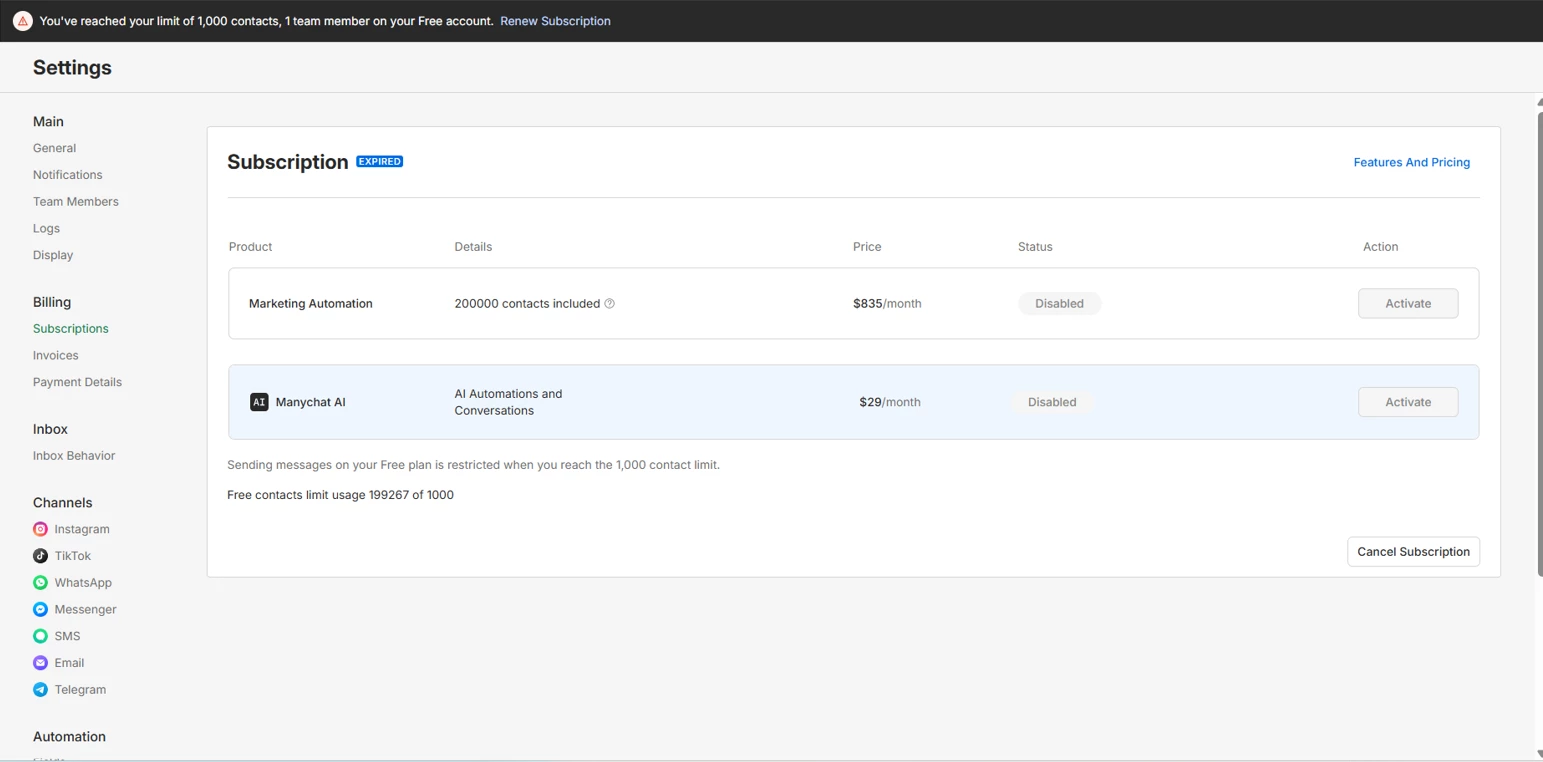Click the Product column header
The image size is (1543, 762).
point(250,247)
